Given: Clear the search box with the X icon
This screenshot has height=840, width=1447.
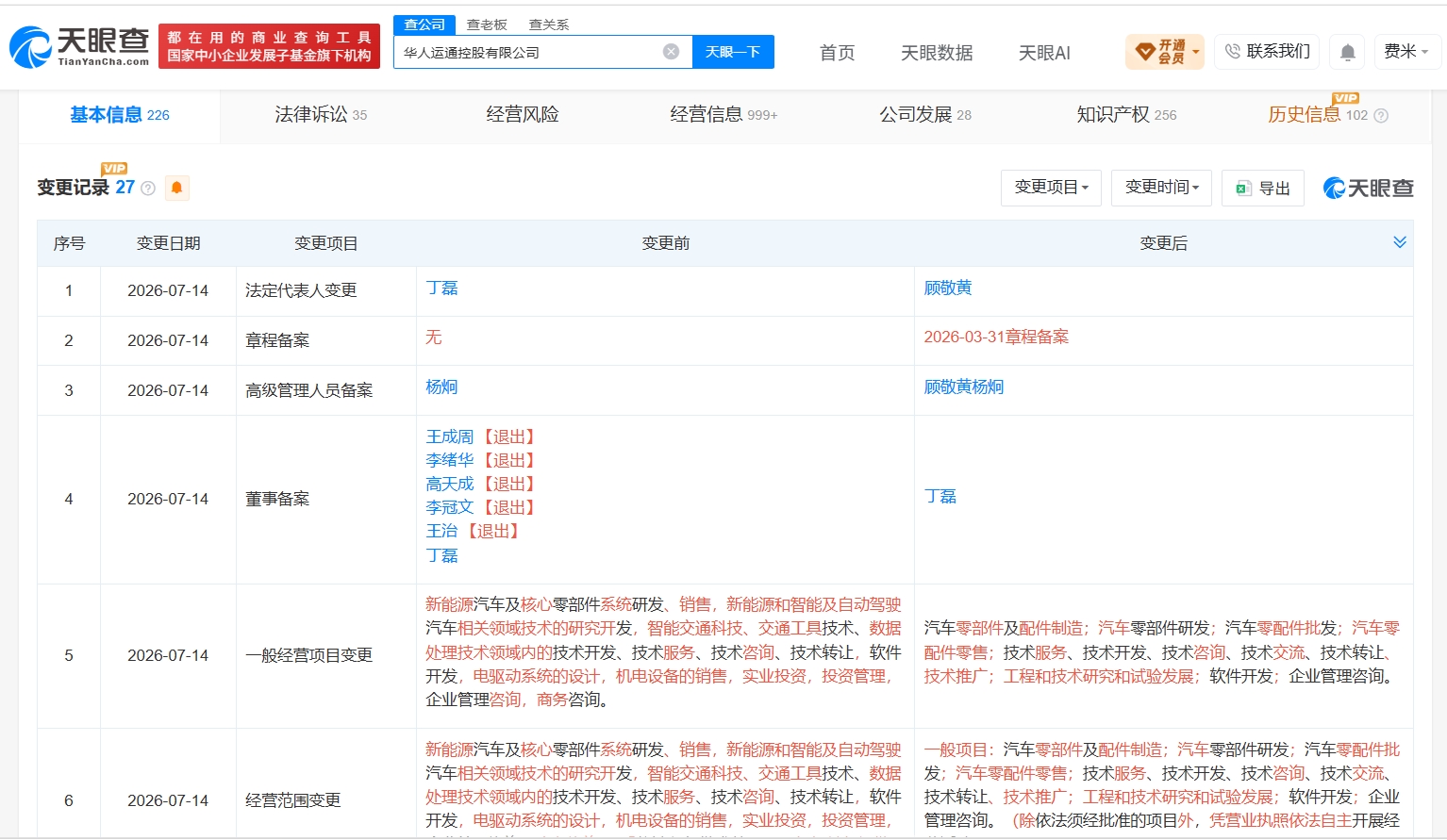Looking at the screenshot, I should (x=671, y=52).
